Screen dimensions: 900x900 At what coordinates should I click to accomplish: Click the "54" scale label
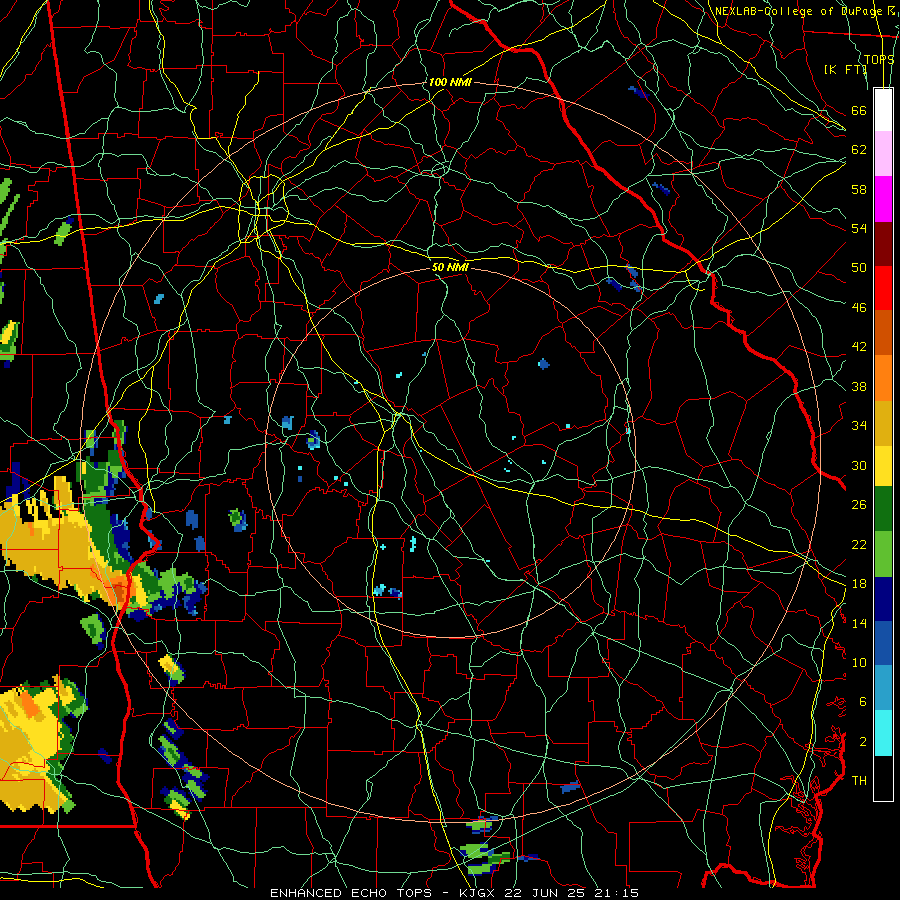tap(859, 228)
